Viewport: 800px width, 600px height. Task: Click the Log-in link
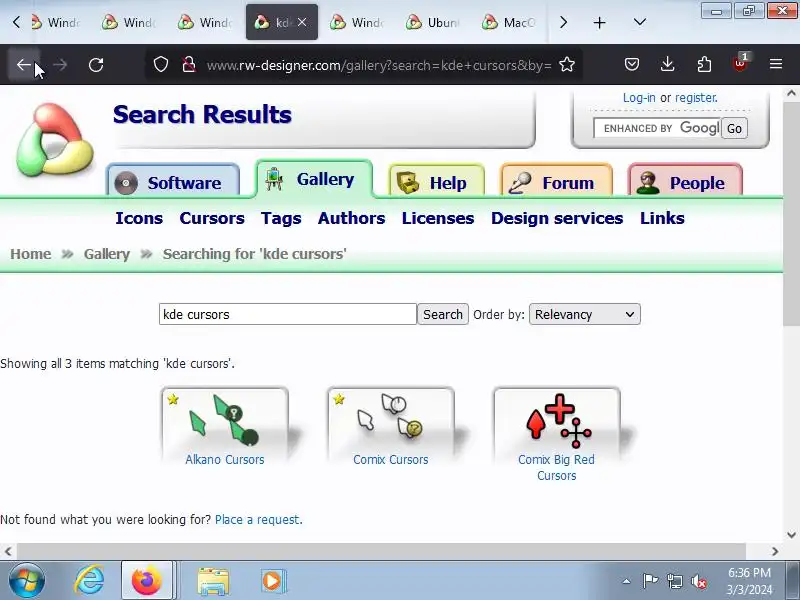click(639, 97)
